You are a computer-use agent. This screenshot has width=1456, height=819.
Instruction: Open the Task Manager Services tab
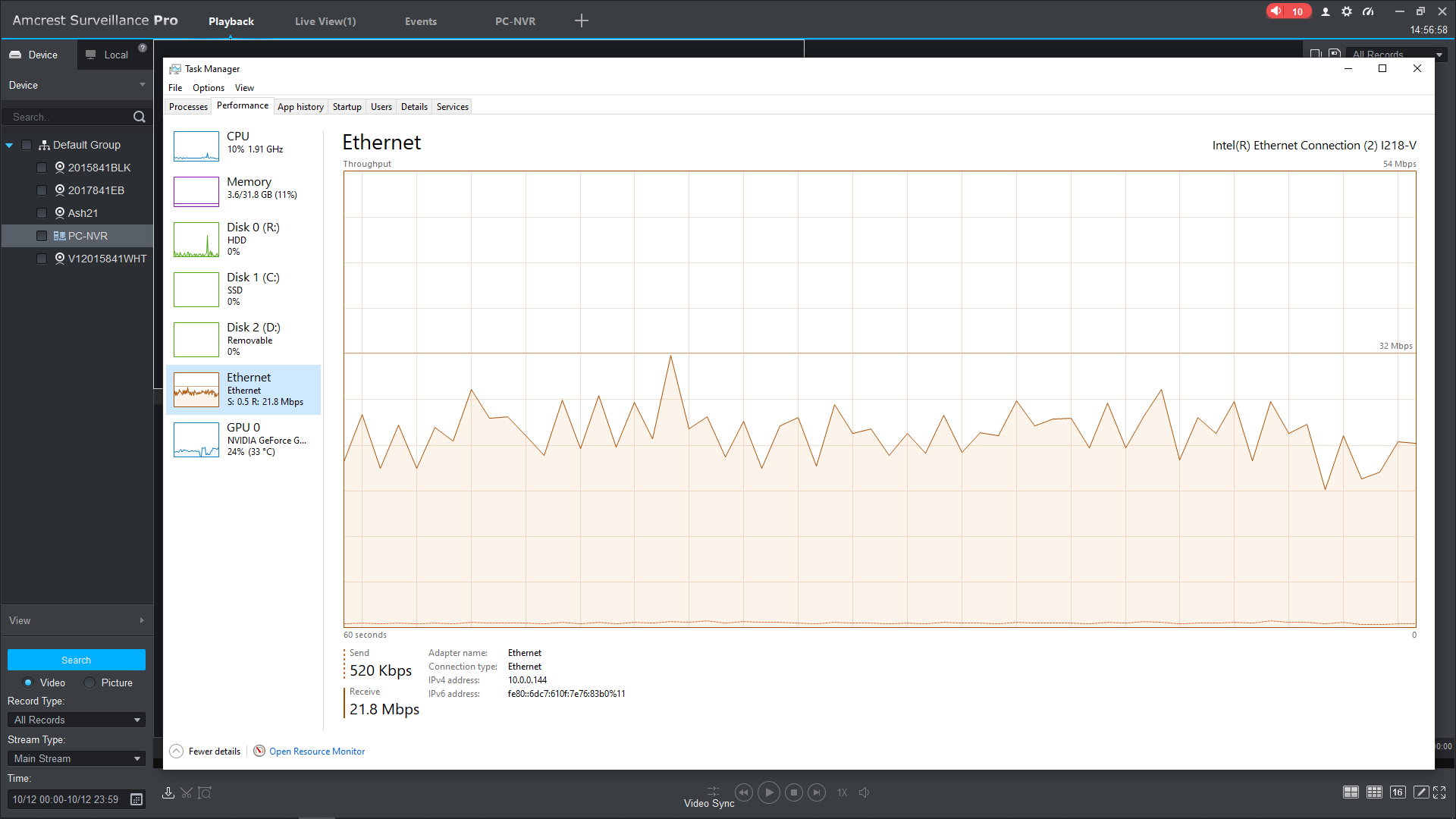[x=453, y=107]
